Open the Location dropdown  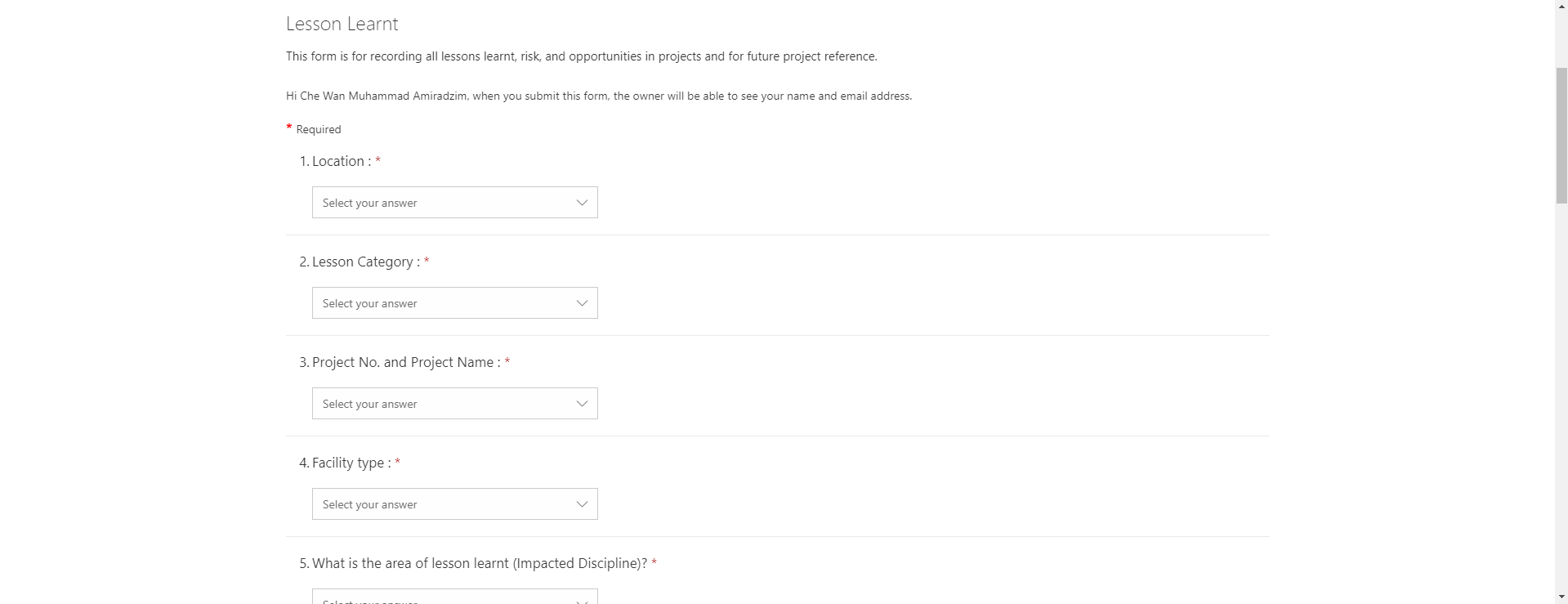click(x=454, y=202)
